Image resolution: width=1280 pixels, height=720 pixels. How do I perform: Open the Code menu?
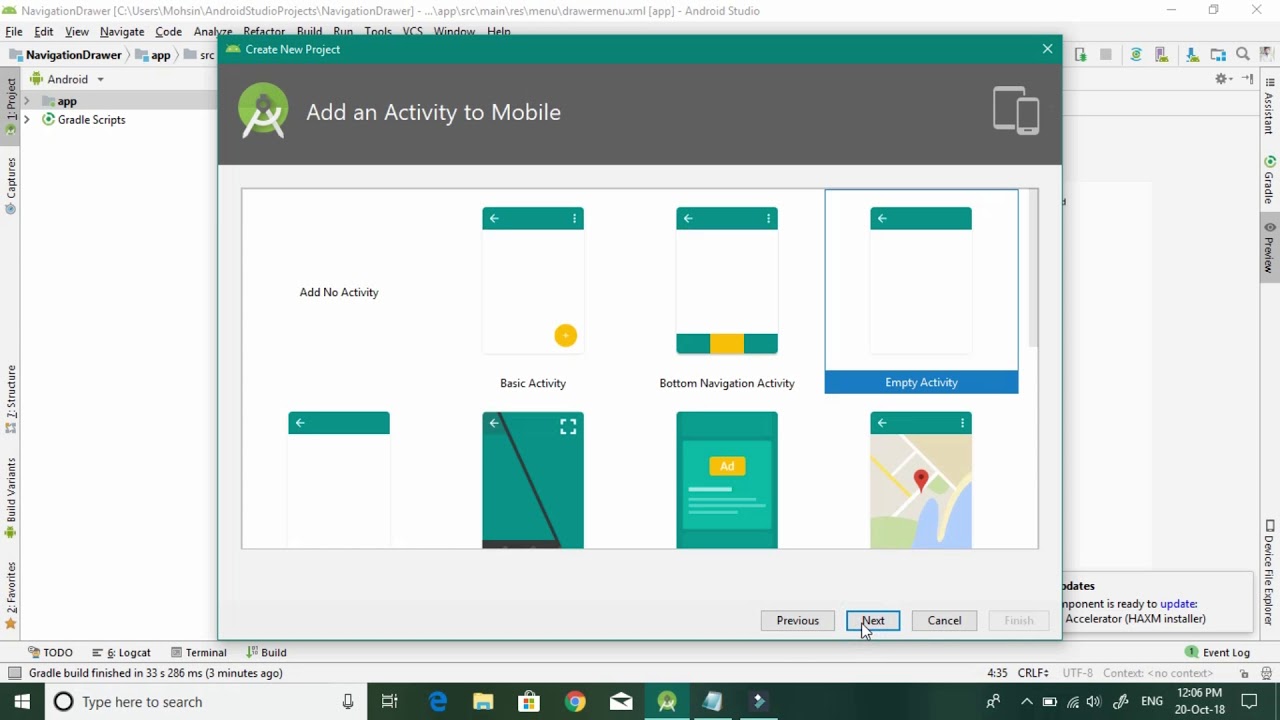[x=168, y=31]
